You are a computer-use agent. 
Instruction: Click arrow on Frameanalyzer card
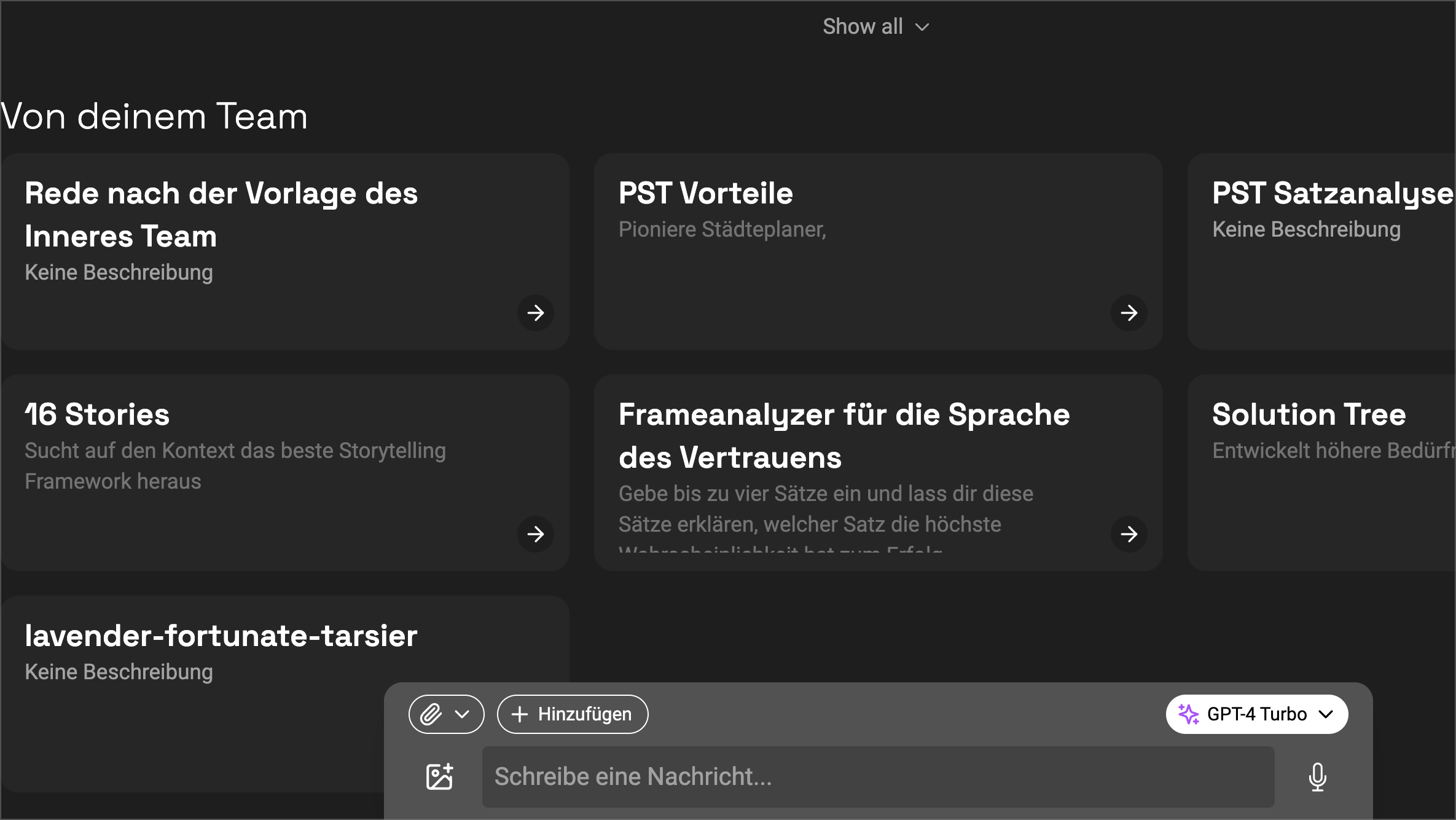click(x=1129, y=534)
